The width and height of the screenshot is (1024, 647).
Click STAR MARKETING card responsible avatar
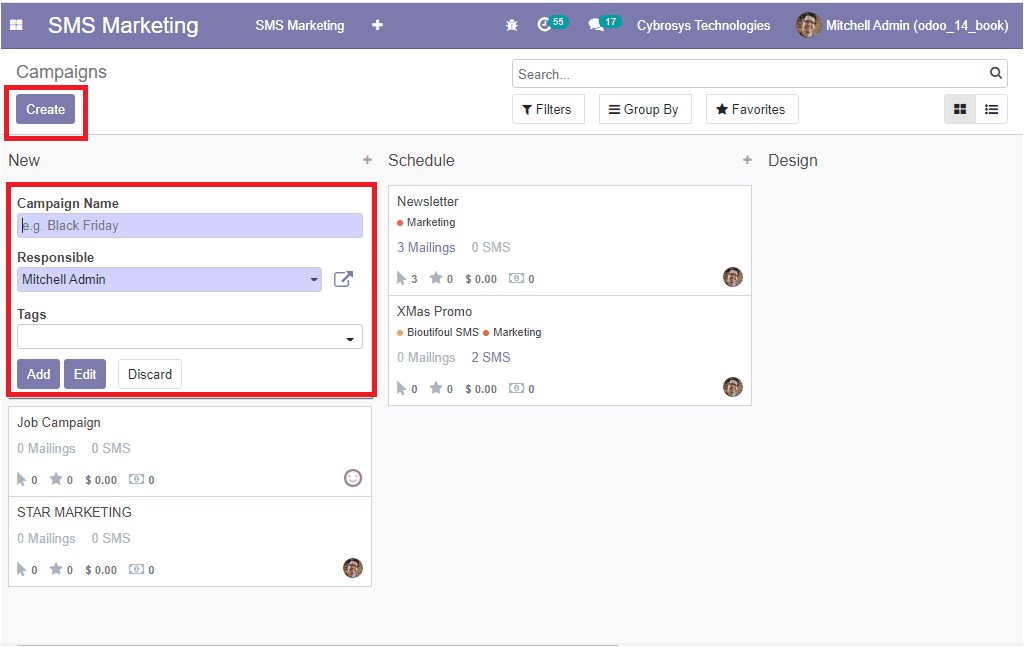click(x=353, y=568)
